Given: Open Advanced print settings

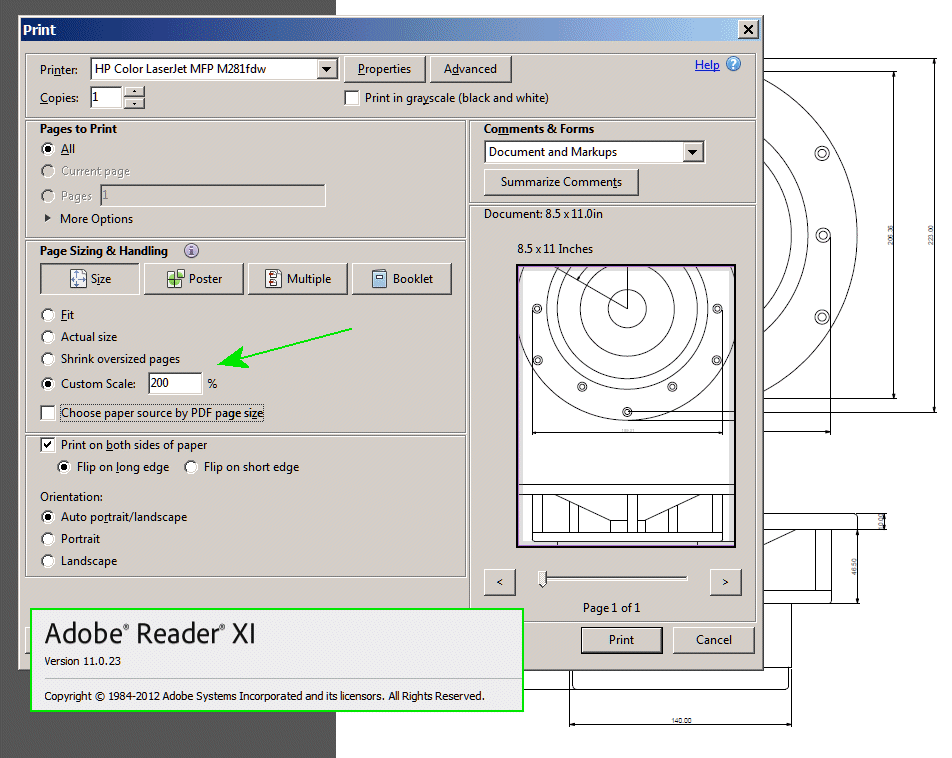Looking at the screenshot, I should click(470, 69).
